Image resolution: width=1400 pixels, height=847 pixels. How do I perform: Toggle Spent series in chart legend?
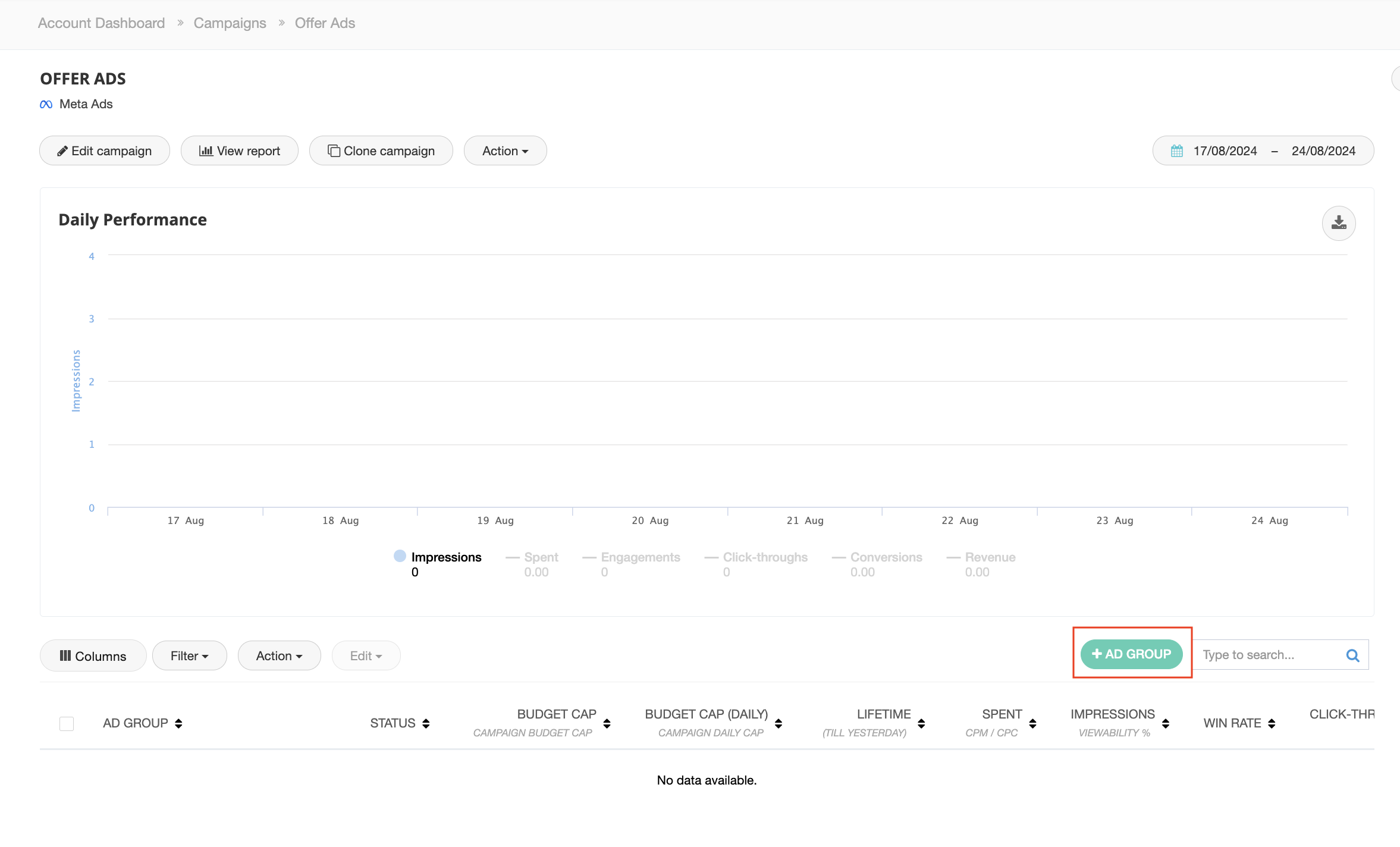[x=541, y=557]
